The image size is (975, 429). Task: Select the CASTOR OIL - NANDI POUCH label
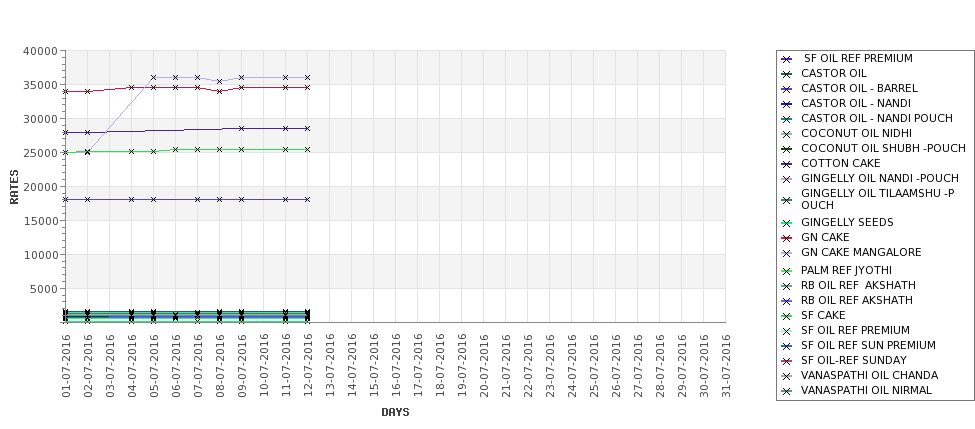pyautogui.click(x=877, y=118)
